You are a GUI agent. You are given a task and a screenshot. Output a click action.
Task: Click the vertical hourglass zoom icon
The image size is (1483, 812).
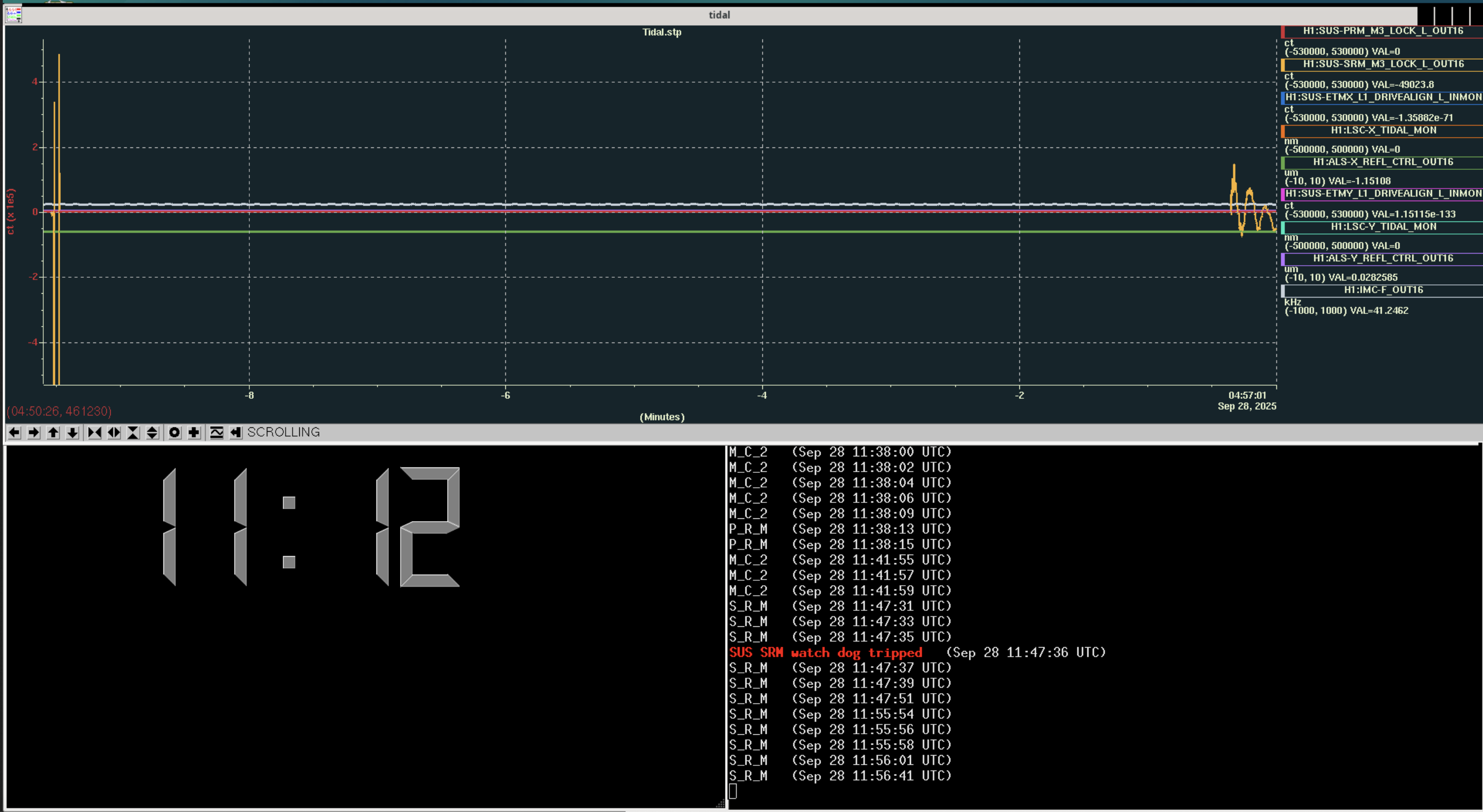pos(133,432)
